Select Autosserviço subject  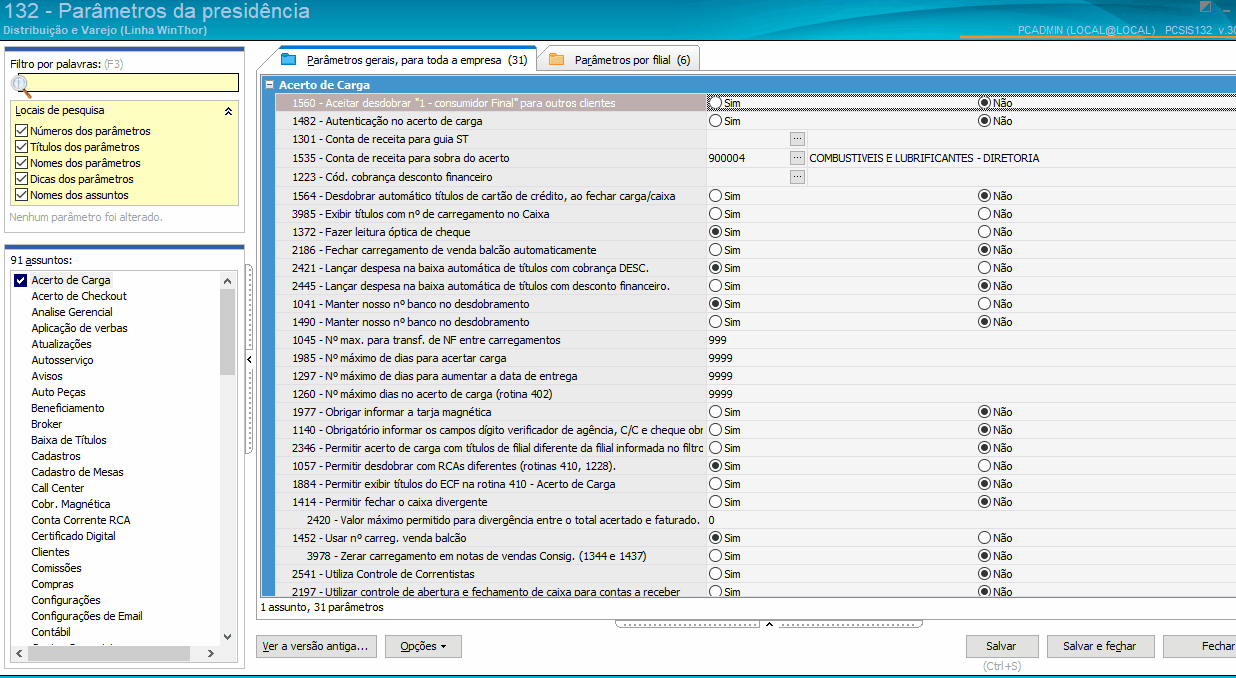(x=62, y=360)
